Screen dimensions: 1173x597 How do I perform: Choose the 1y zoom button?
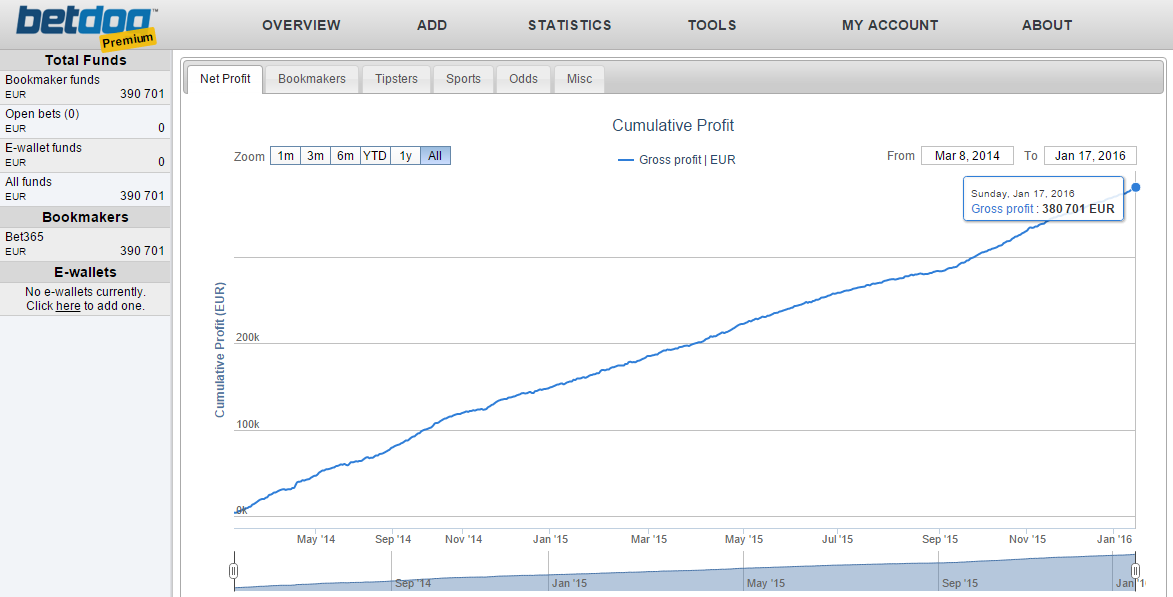405,156
